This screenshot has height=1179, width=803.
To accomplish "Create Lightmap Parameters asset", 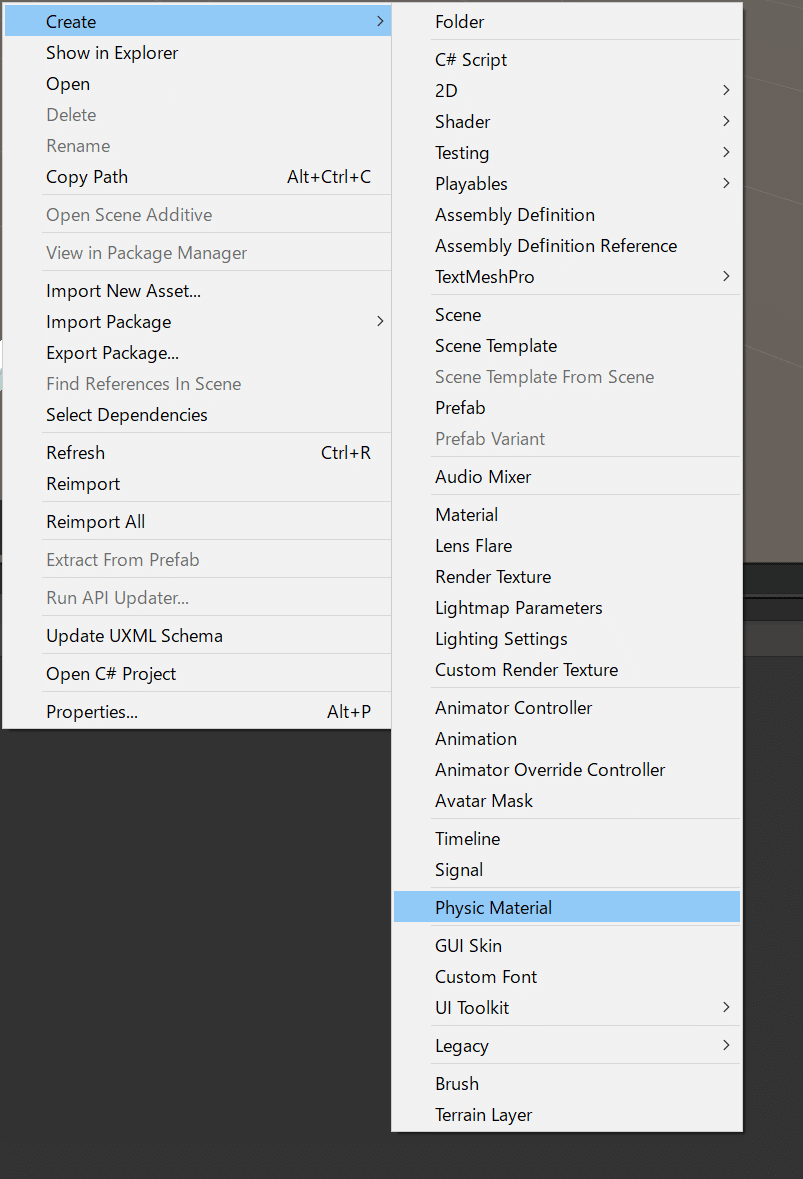I will 567,608.
